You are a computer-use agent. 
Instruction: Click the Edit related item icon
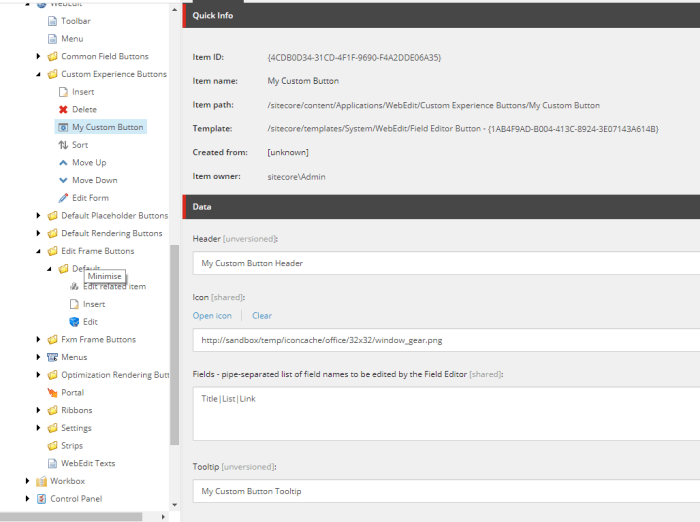(x=74, y=286)
